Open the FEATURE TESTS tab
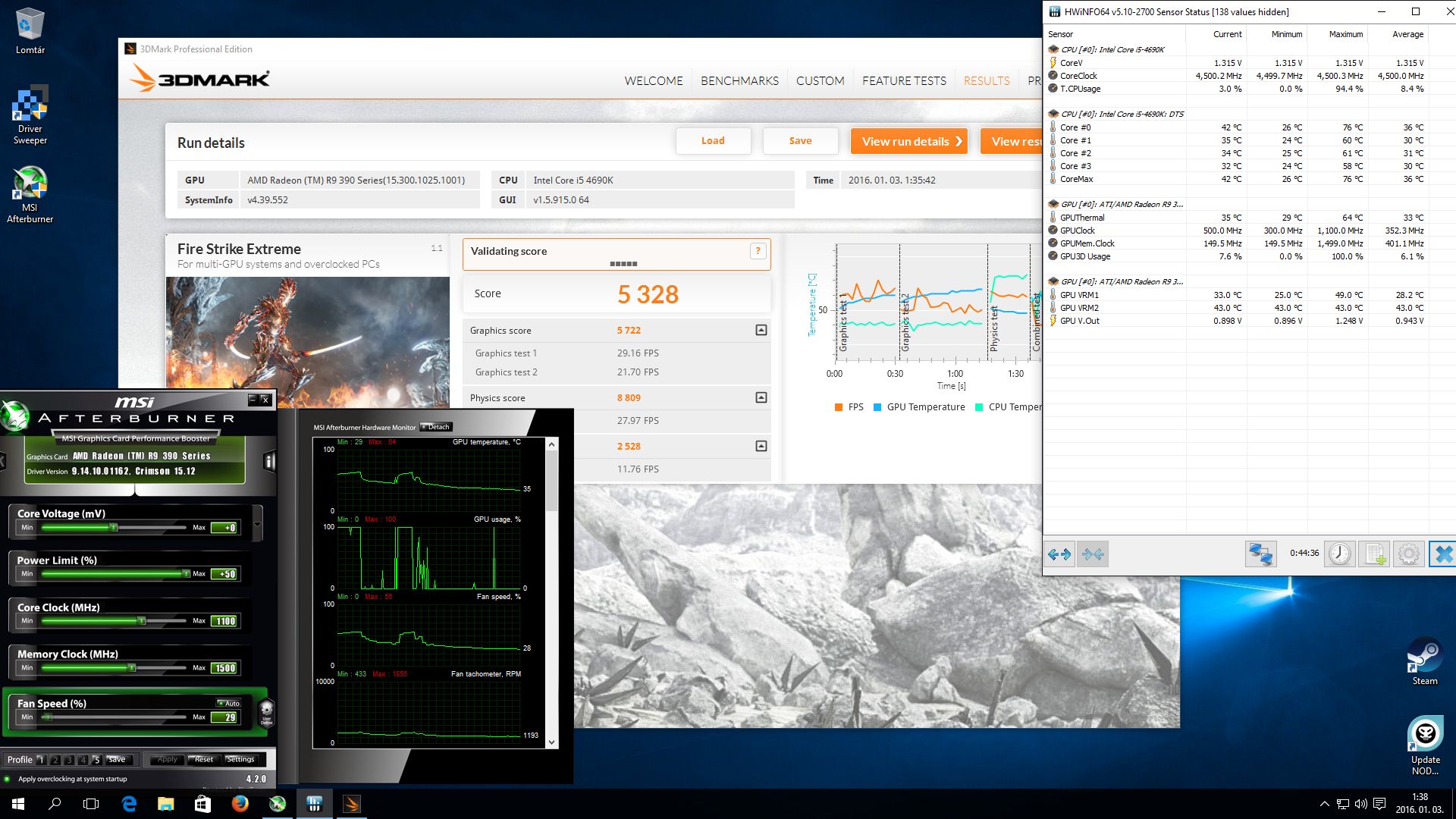 click(x=904, y=80)
